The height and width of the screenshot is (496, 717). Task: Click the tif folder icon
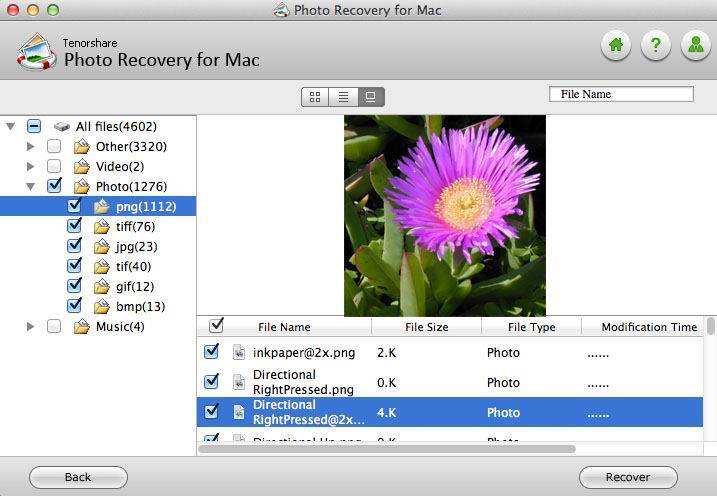(102, 267)
